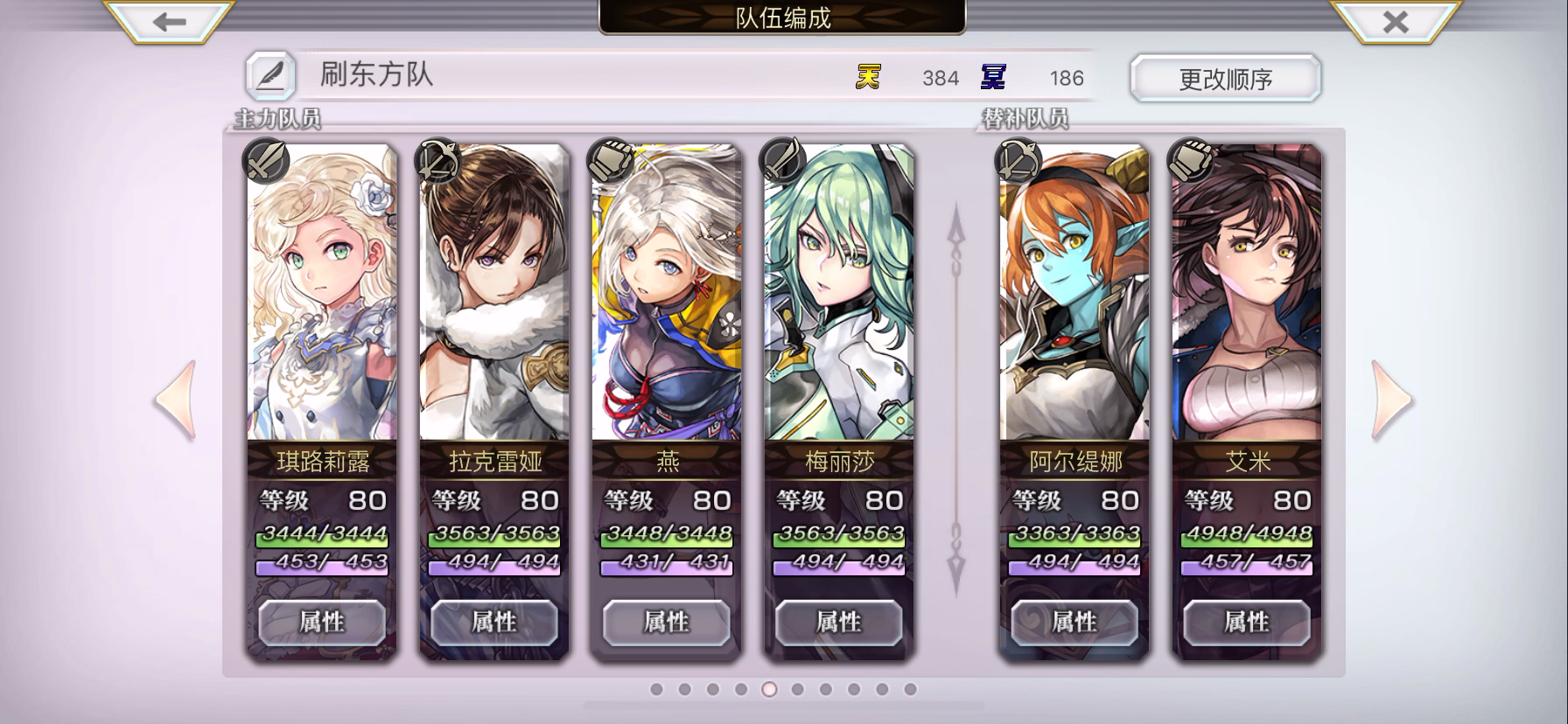Click 梅丽莎's green HP bar

(839, 533)
